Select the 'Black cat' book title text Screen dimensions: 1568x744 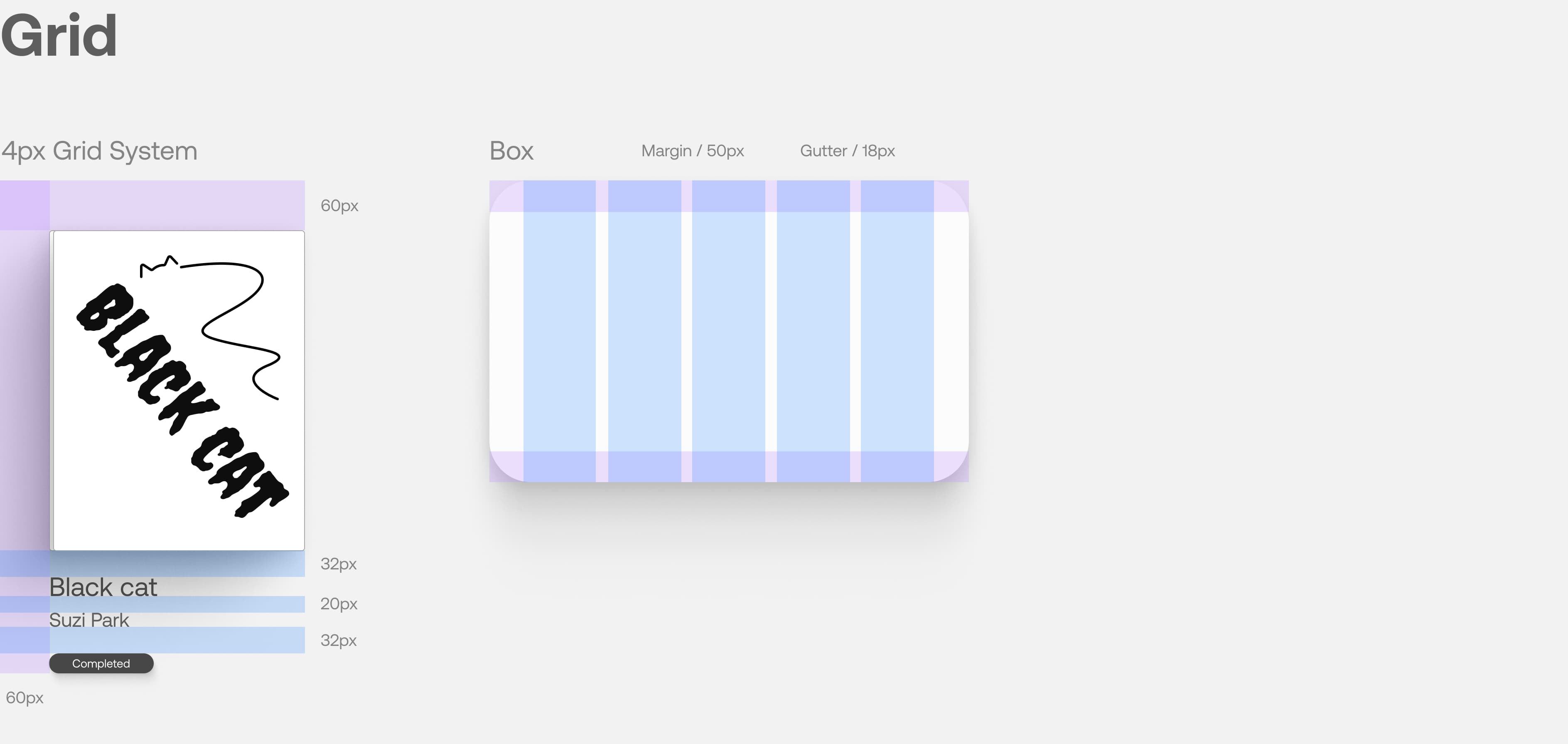click(103, 587)
